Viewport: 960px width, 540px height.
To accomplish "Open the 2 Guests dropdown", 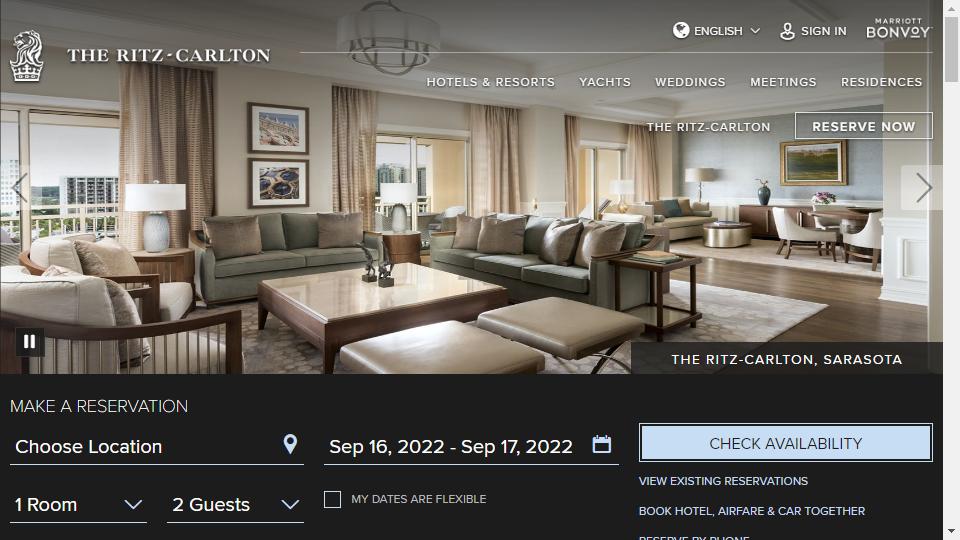I will coord(235,505).
